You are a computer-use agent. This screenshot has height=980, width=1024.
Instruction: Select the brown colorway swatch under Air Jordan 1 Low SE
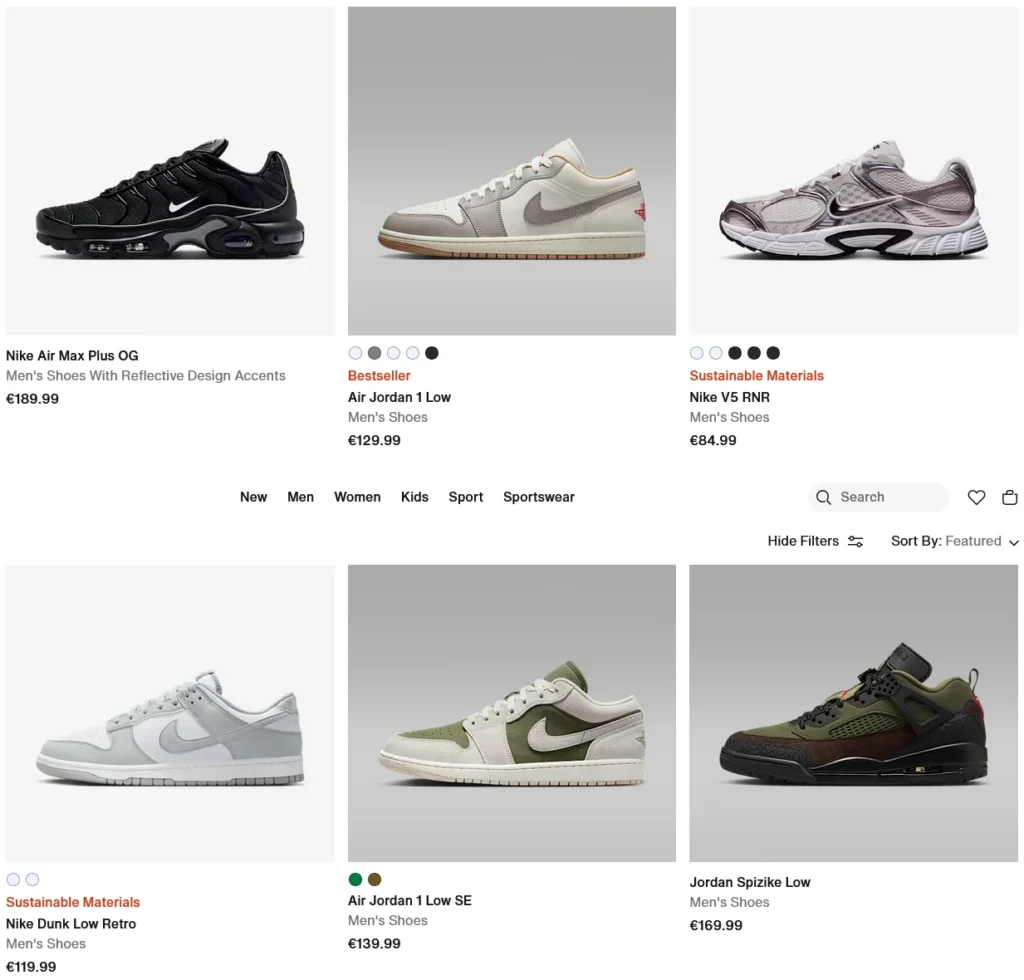coord(375,879)
